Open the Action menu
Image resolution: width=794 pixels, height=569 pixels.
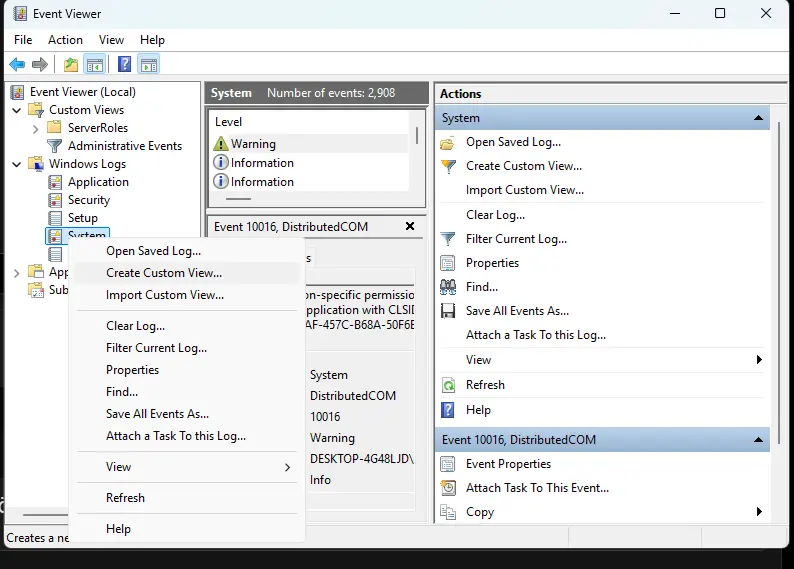point(65,40)
